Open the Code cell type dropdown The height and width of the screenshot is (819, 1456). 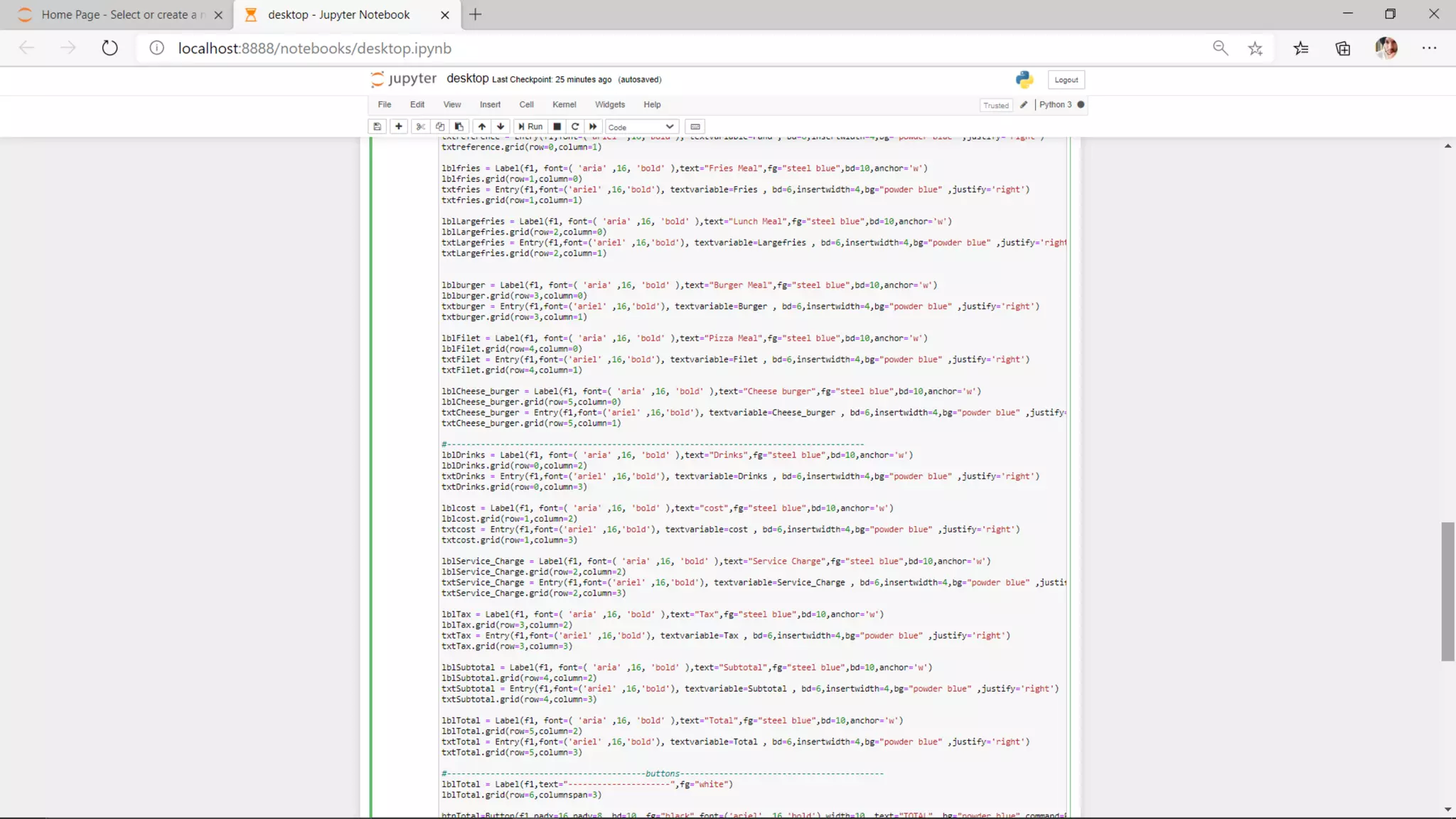(x=641, y=127)
